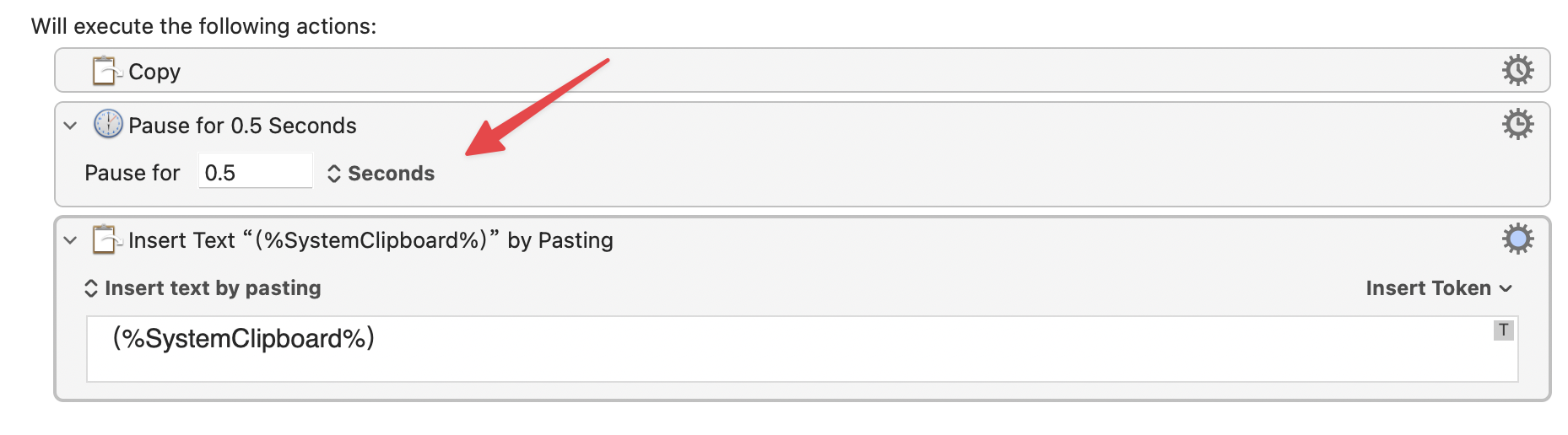This screenshot has height=435, width=1568.
Task: Open the Seconds time unit popup
Action: pos(381,173)
